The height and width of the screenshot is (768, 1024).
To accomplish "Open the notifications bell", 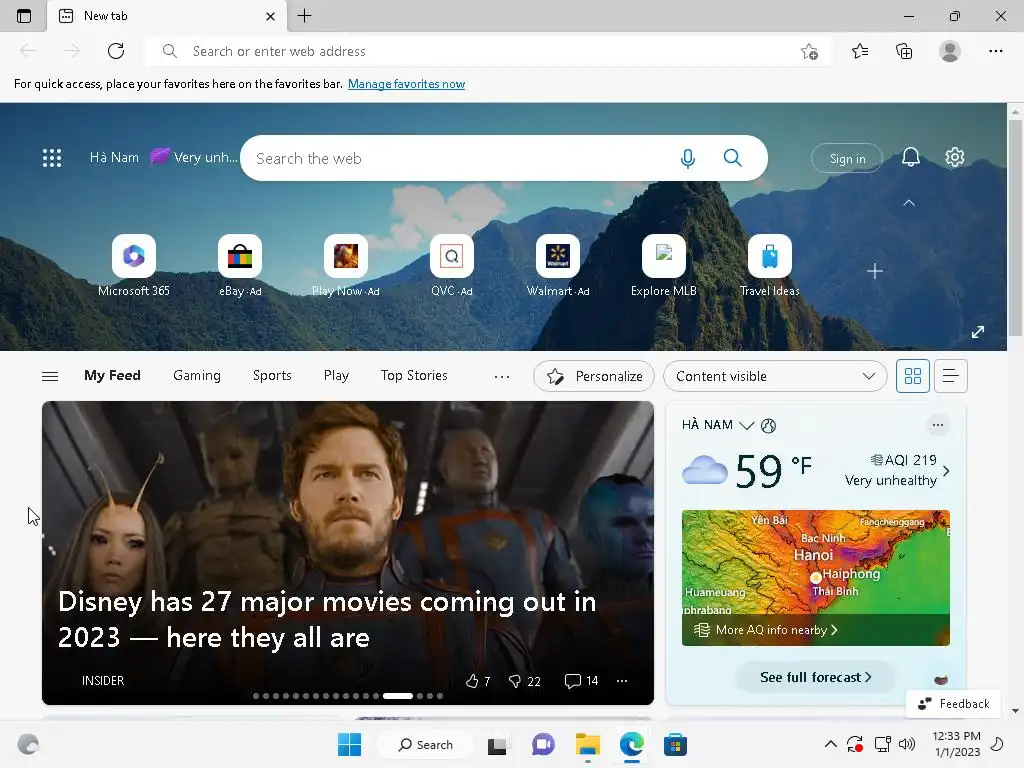I will 910,157.
